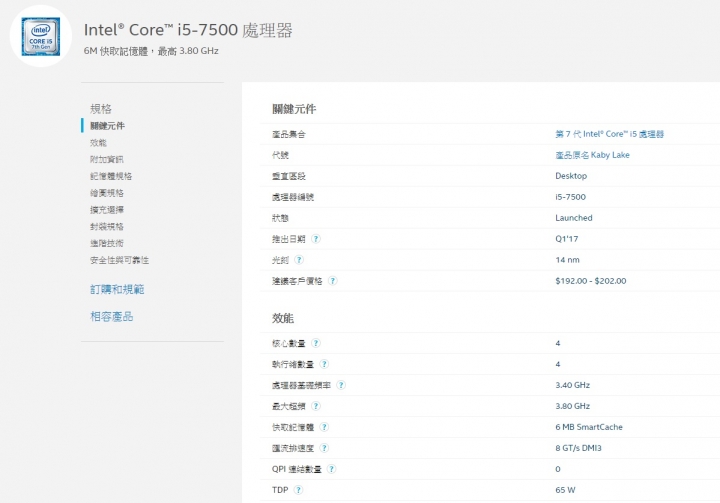
Task: Click the 6 MB SmartCache value
Action: click(589, 427)
